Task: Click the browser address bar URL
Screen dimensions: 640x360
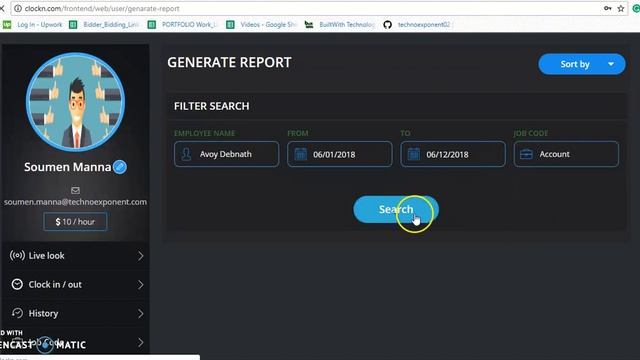Action: pos(102,9)
